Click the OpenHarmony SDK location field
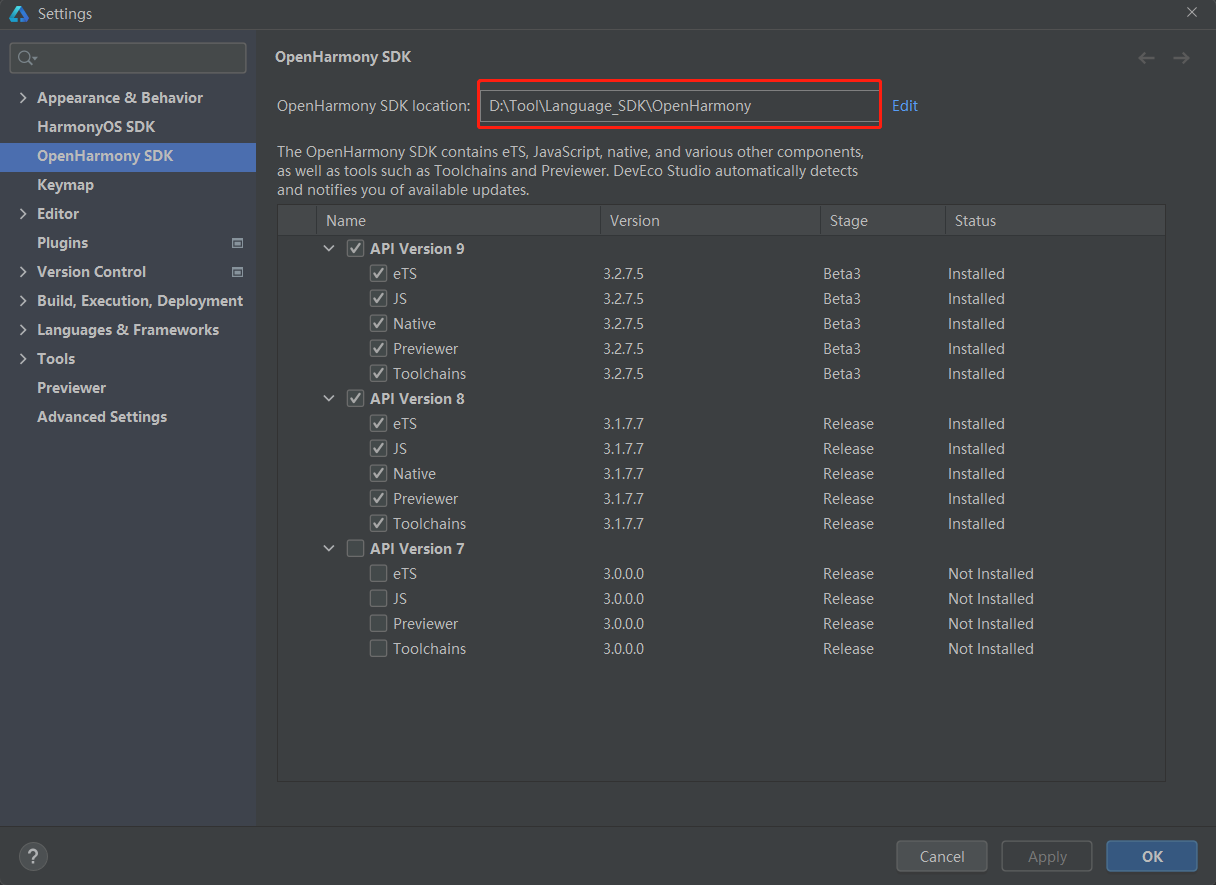This screenshot has width=1216, height=885. click(678, 106)
